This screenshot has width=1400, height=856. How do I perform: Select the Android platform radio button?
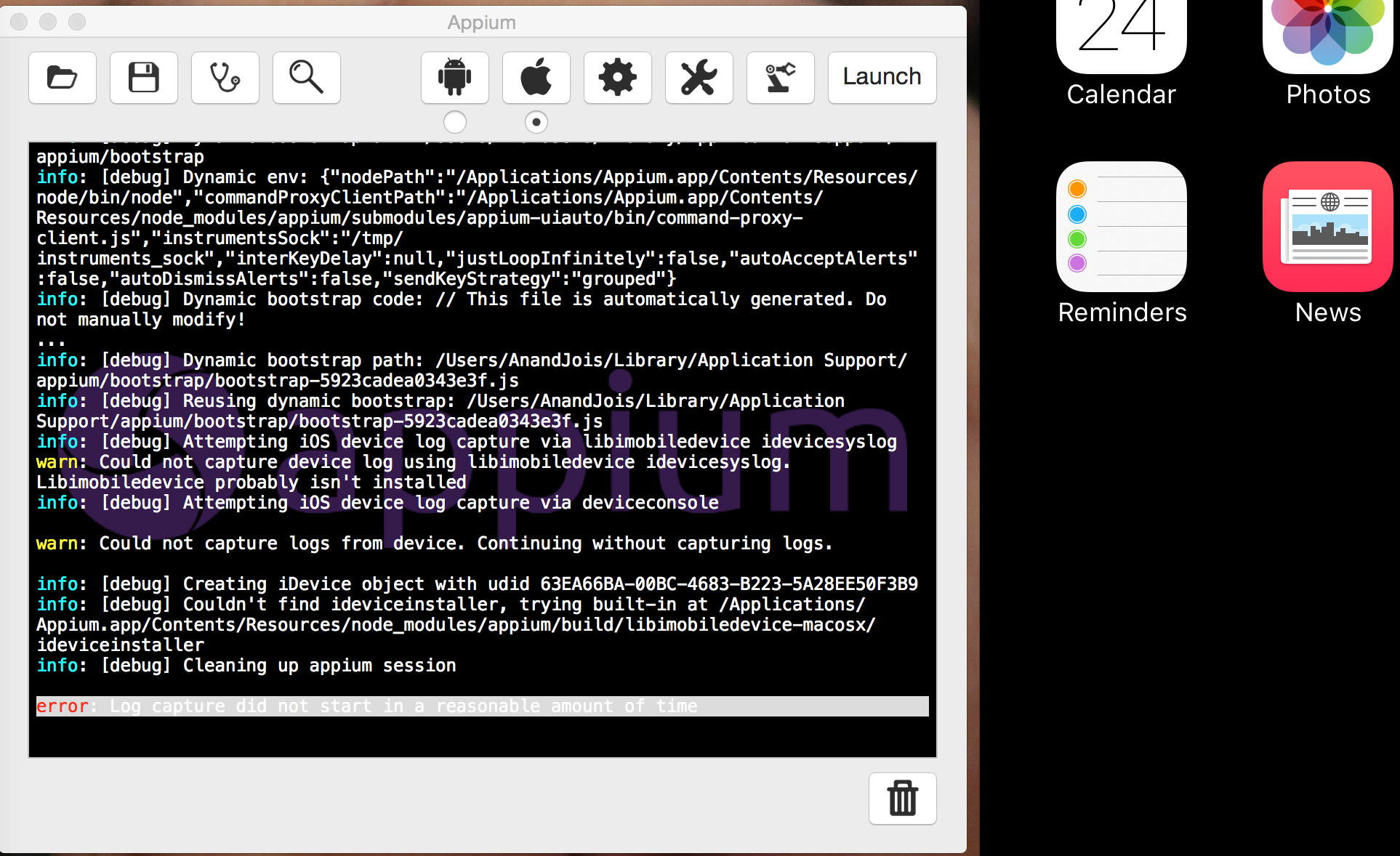tap(455, 122)
